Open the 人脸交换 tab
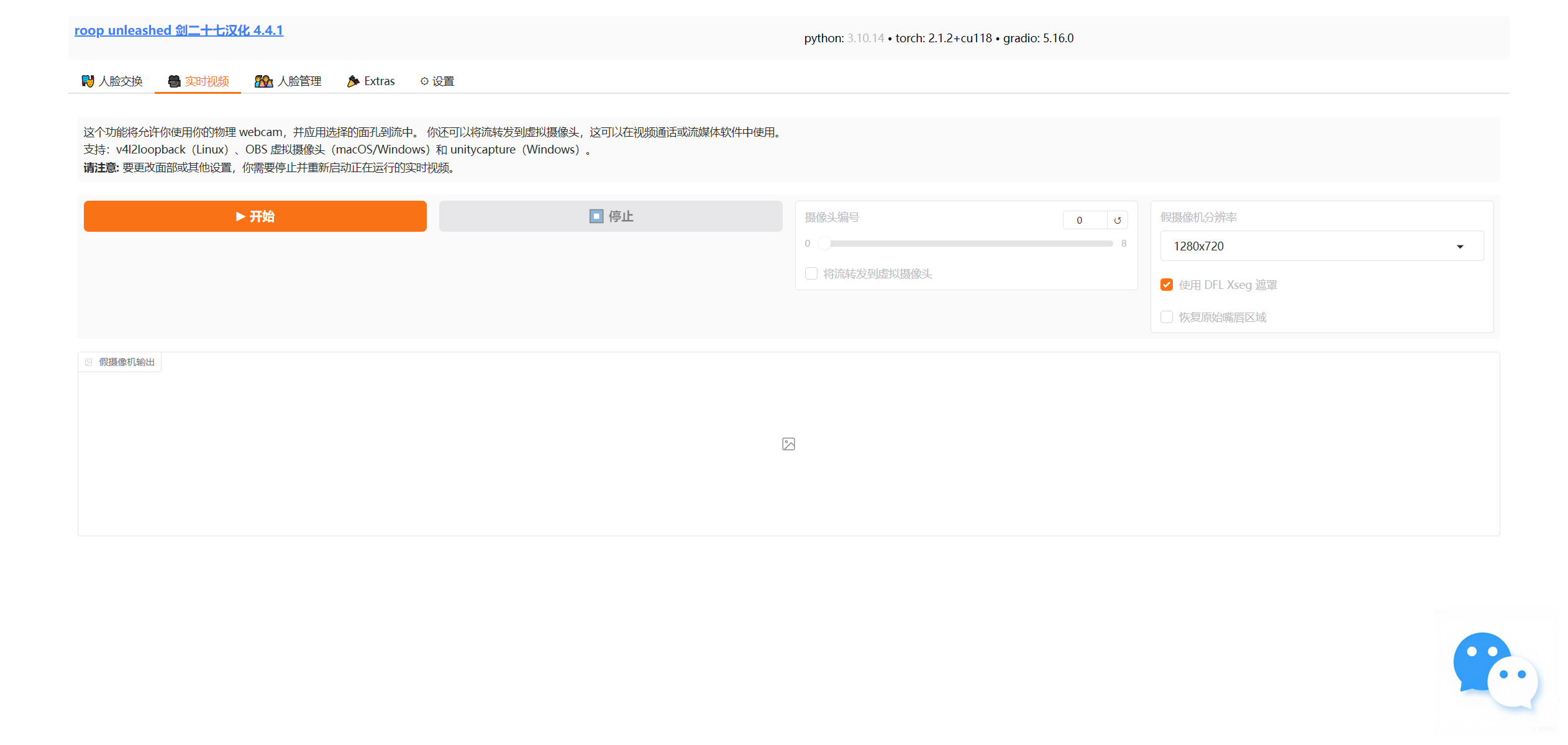Viewport: 1568px width, 745px height. tap(111, 81)
